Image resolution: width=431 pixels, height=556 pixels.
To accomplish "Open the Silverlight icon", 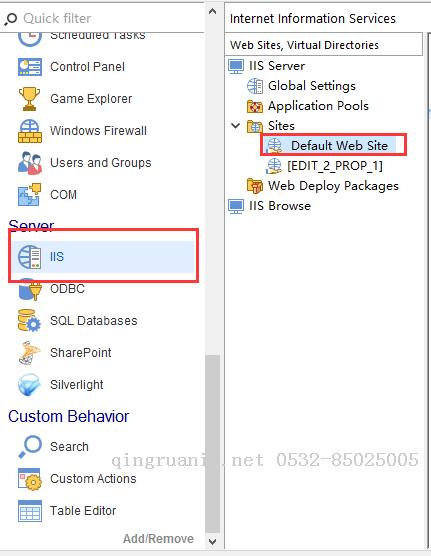I will 28,385.
